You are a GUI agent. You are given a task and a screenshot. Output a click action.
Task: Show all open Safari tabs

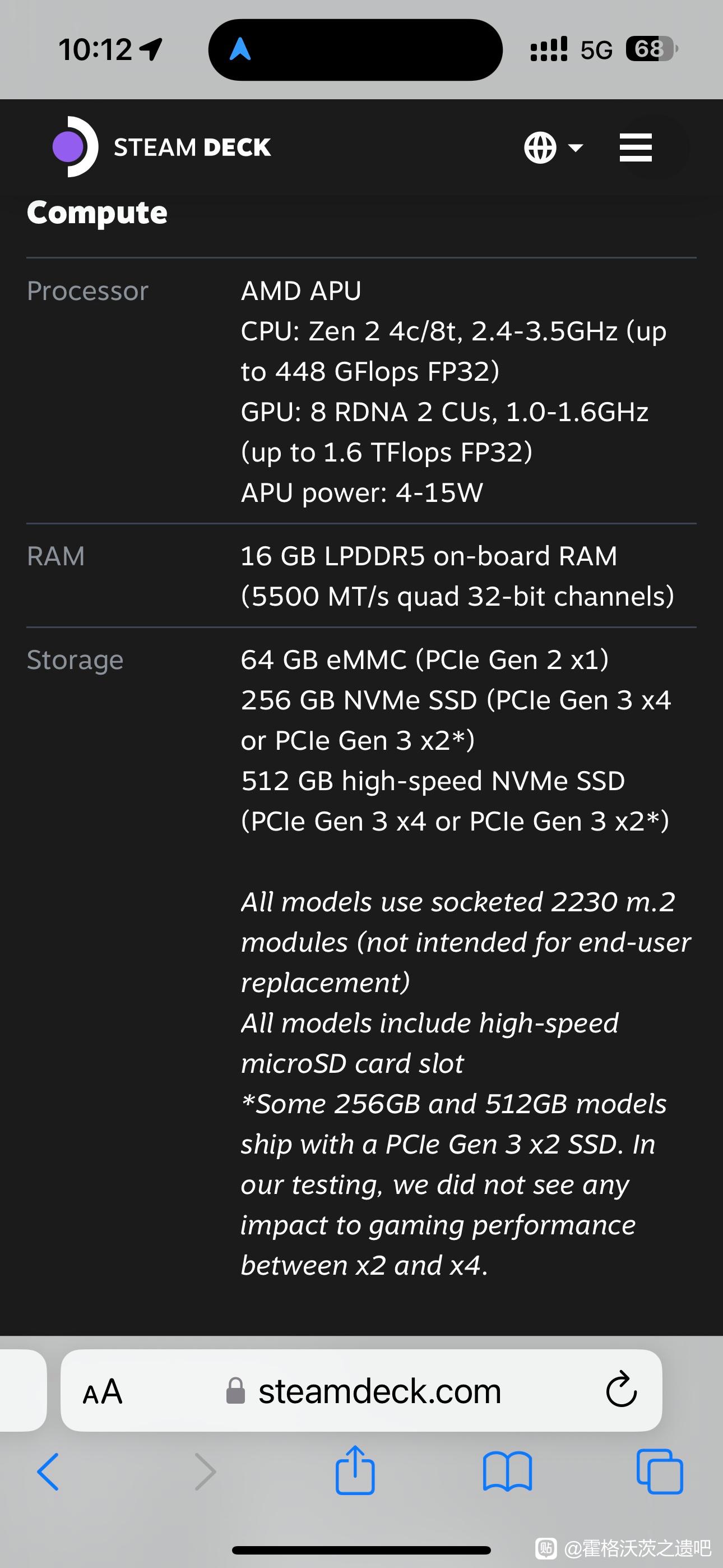point(659,1472)
